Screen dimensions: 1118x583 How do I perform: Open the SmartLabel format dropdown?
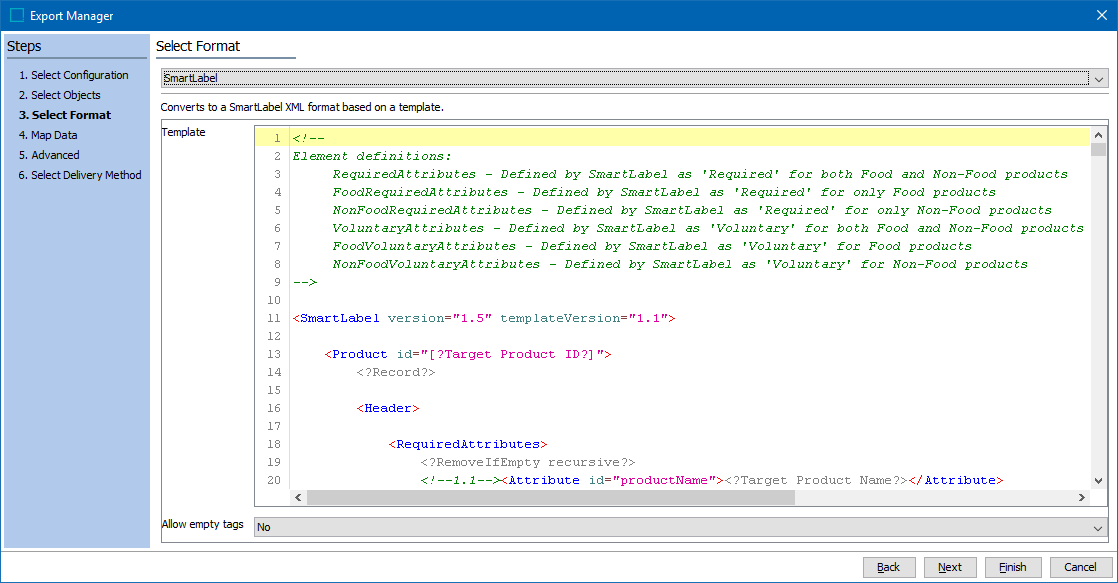pyautogui.click(x=1099, y=79)
